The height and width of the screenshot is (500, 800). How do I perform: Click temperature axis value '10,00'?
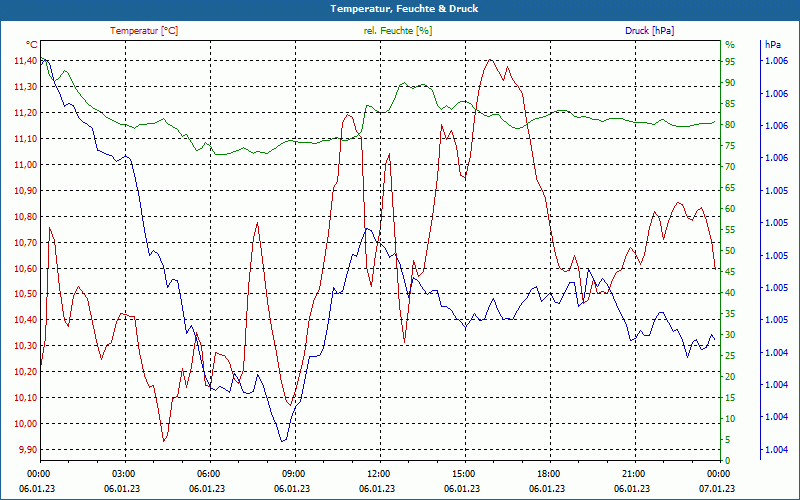[x=25, y=423]
